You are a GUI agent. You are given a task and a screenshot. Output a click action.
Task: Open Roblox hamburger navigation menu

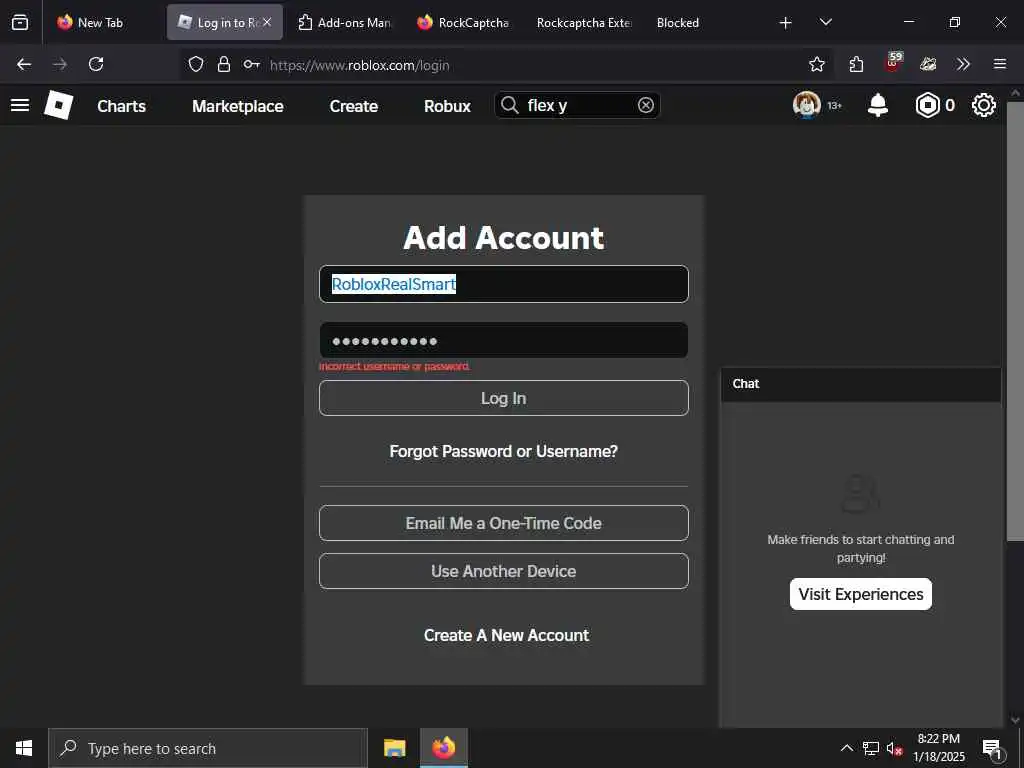point(20,105)
